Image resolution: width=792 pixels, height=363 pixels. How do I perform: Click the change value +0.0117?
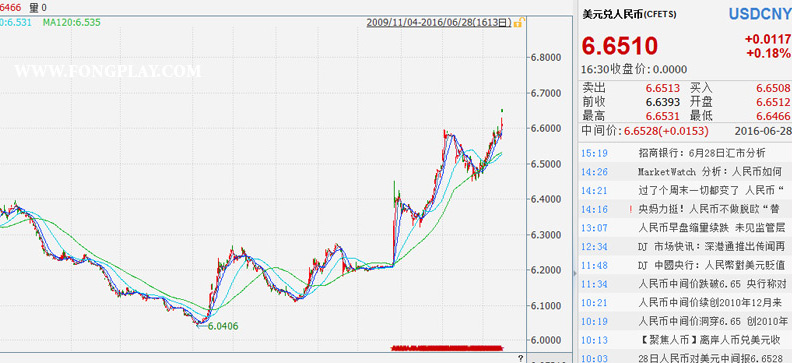pos(768,39)
